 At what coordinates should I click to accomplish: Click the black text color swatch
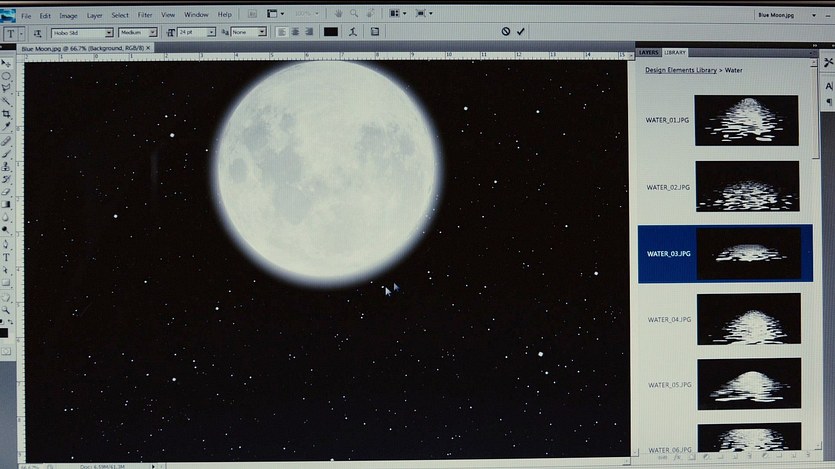coord(331,32)
